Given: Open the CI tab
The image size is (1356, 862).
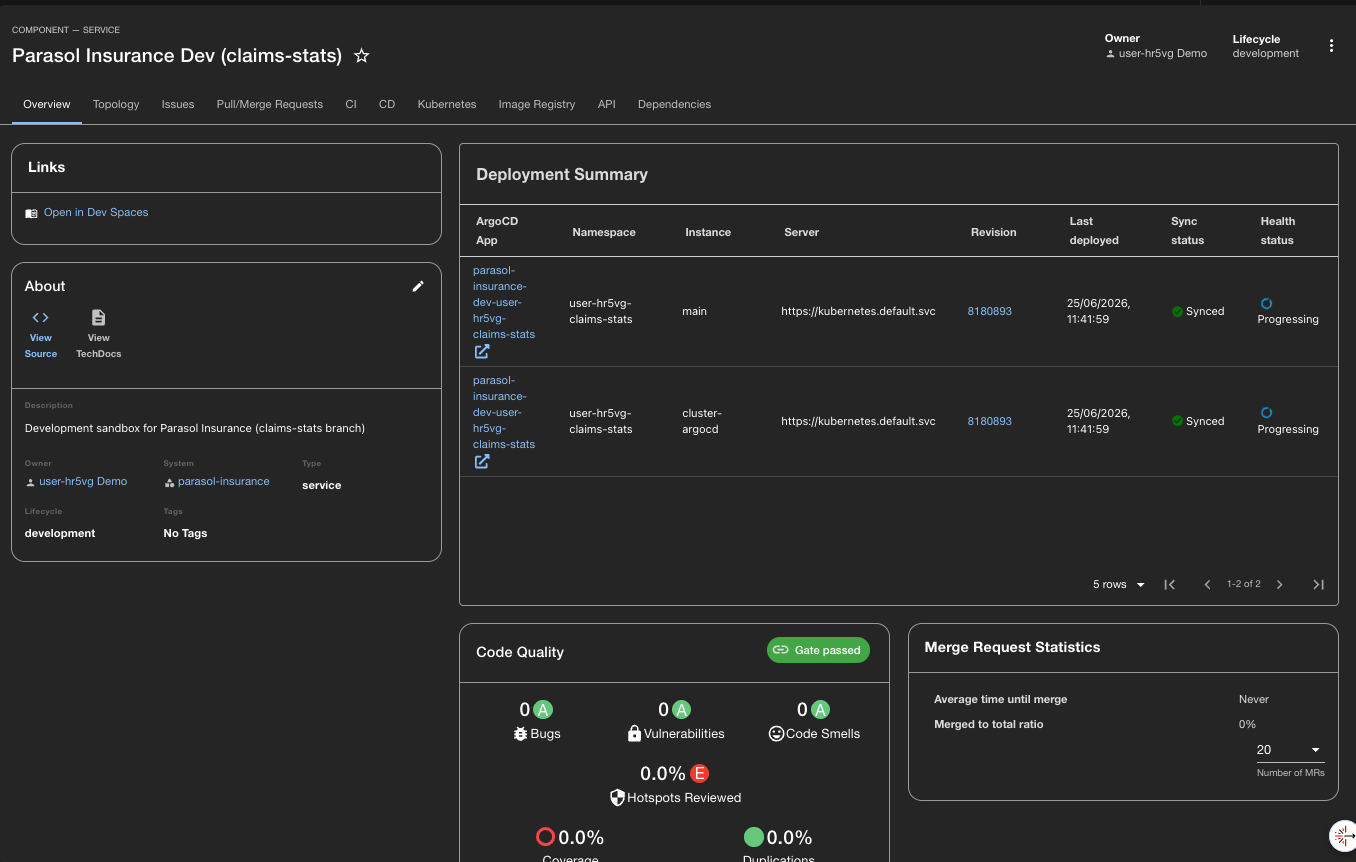Looking at the screenshot, I should click(351, 104).
